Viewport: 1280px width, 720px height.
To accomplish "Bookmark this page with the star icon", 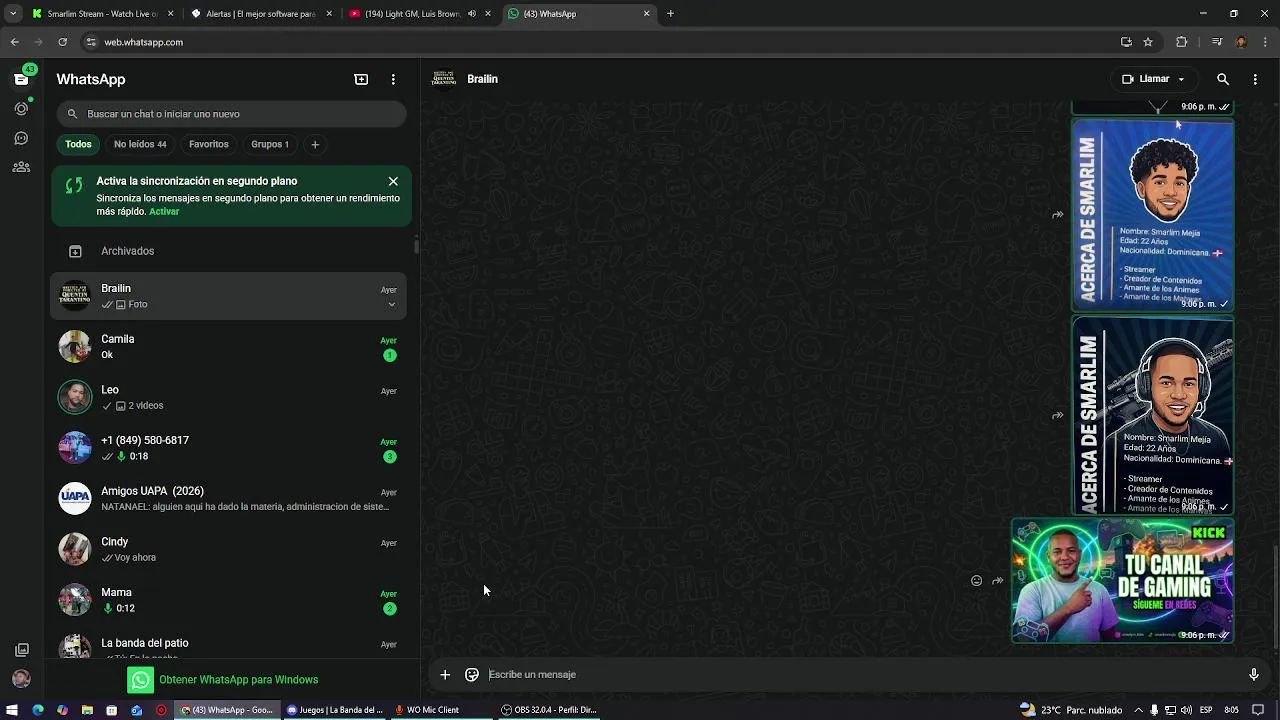I will [1148, 42].
